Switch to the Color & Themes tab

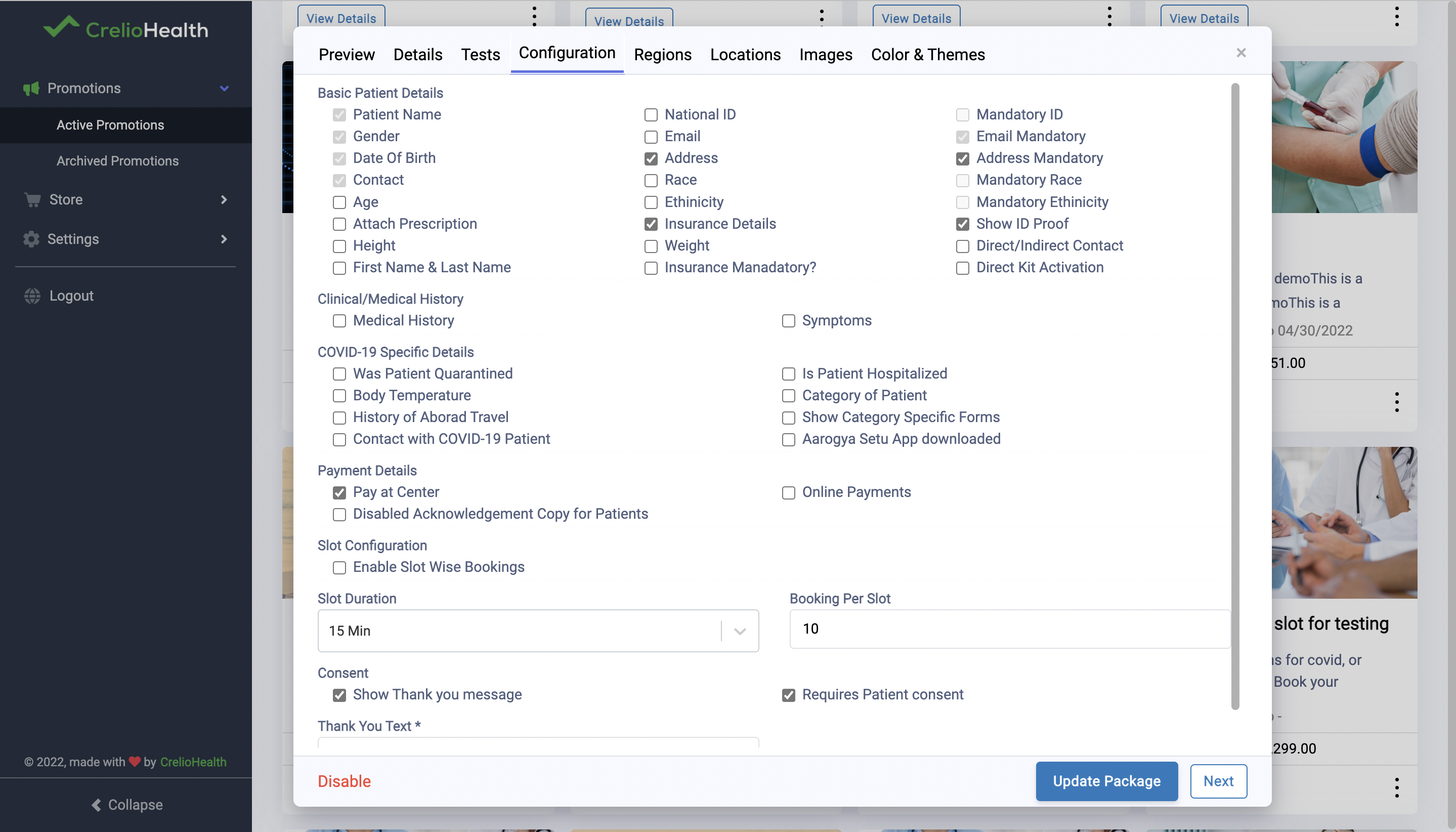coord(927,54)
